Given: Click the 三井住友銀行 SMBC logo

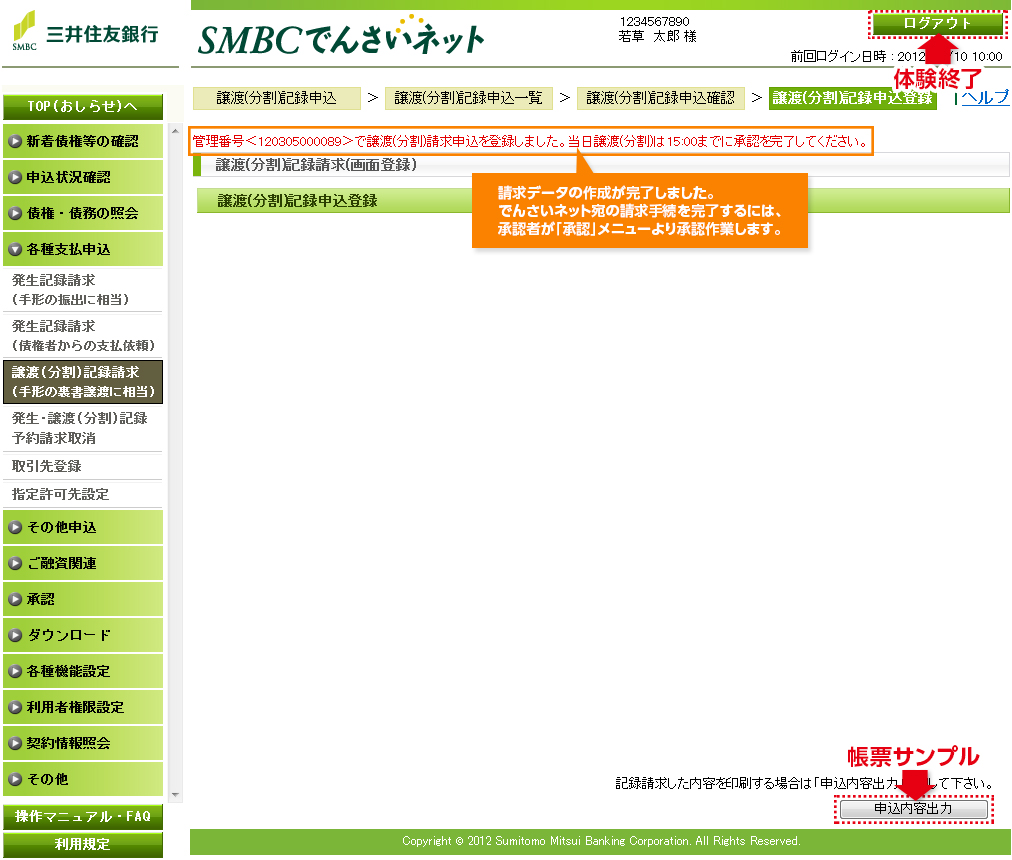Looking at the screenshot, I should coord(85,32).
